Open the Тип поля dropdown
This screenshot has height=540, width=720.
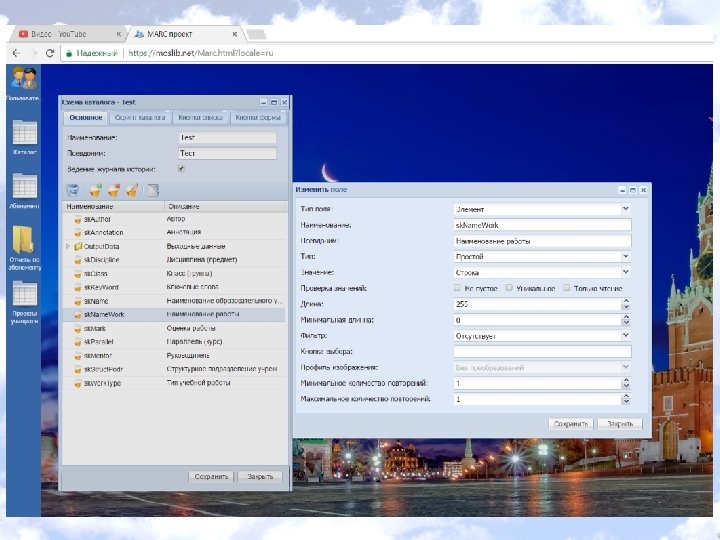(x=625, y=209)
